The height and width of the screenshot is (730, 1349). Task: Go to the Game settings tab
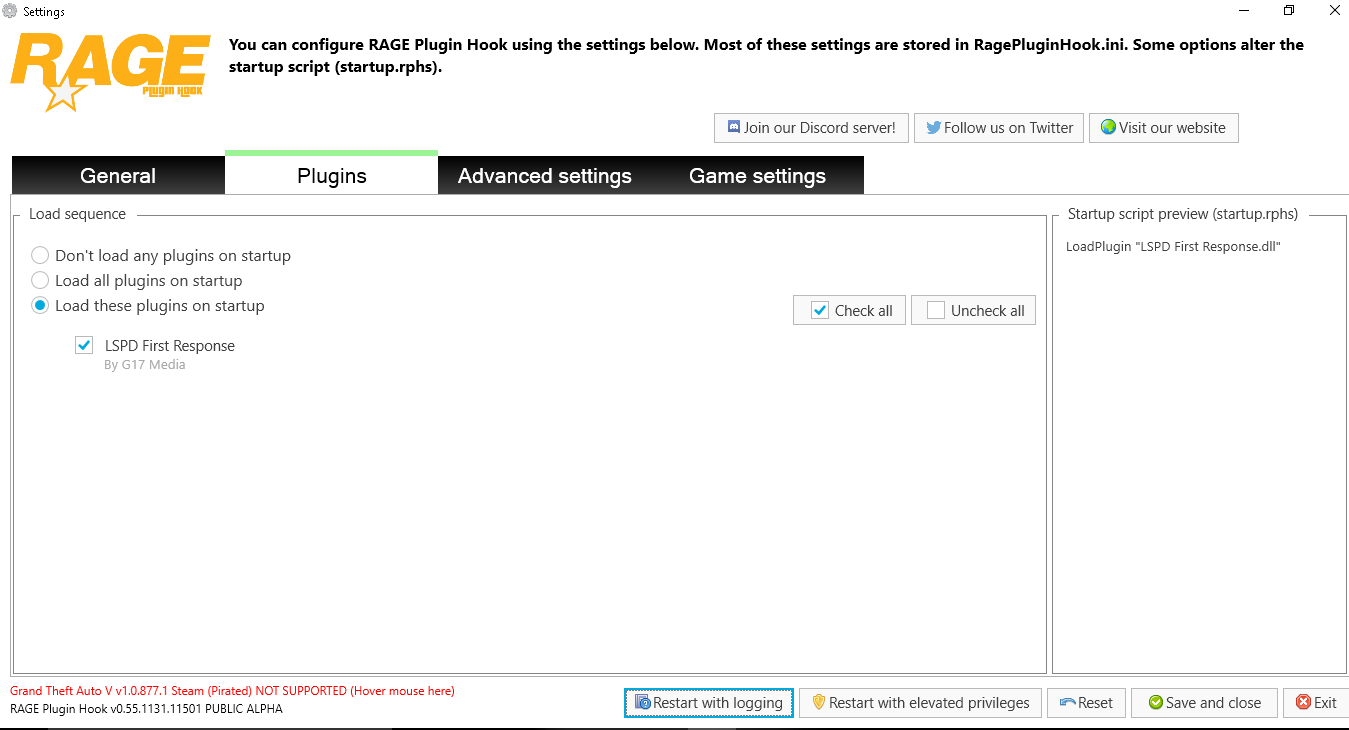757,176
